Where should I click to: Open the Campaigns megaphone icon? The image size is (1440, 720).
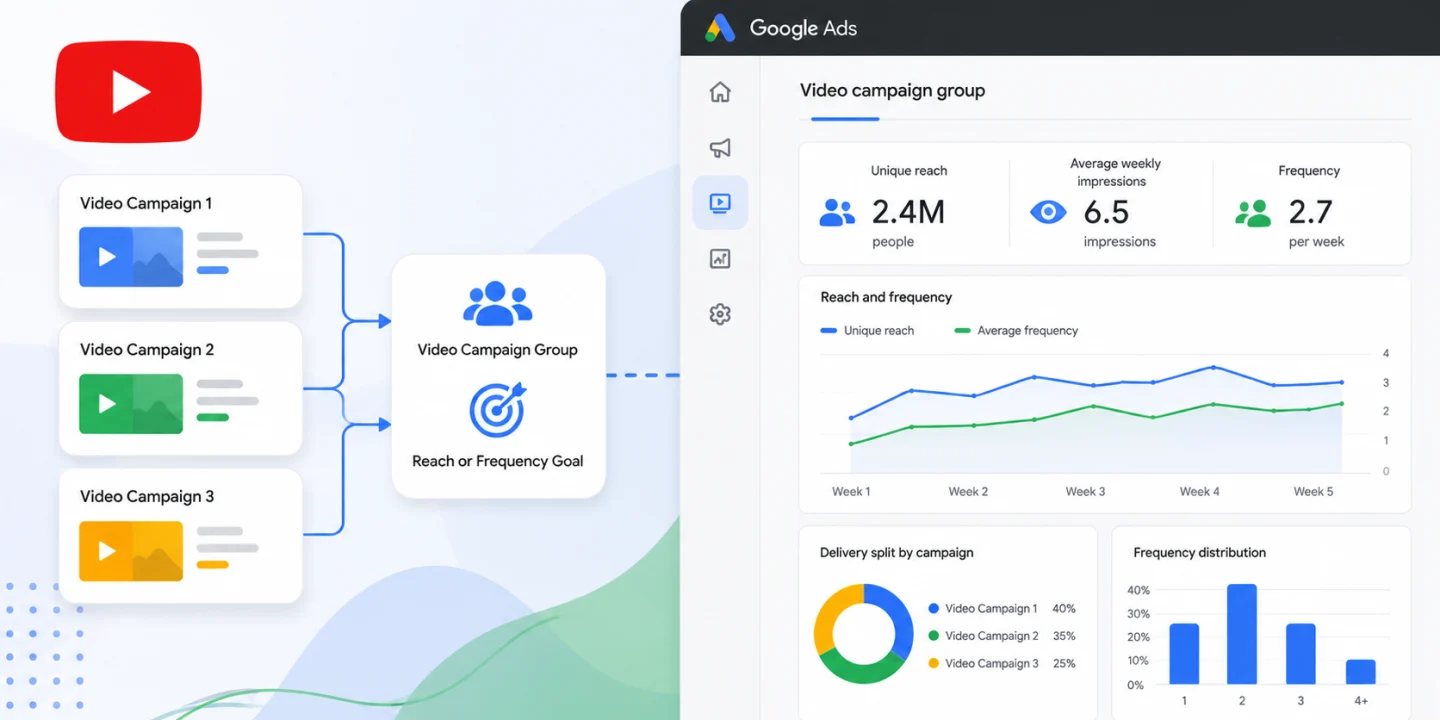tap(720, 148)
